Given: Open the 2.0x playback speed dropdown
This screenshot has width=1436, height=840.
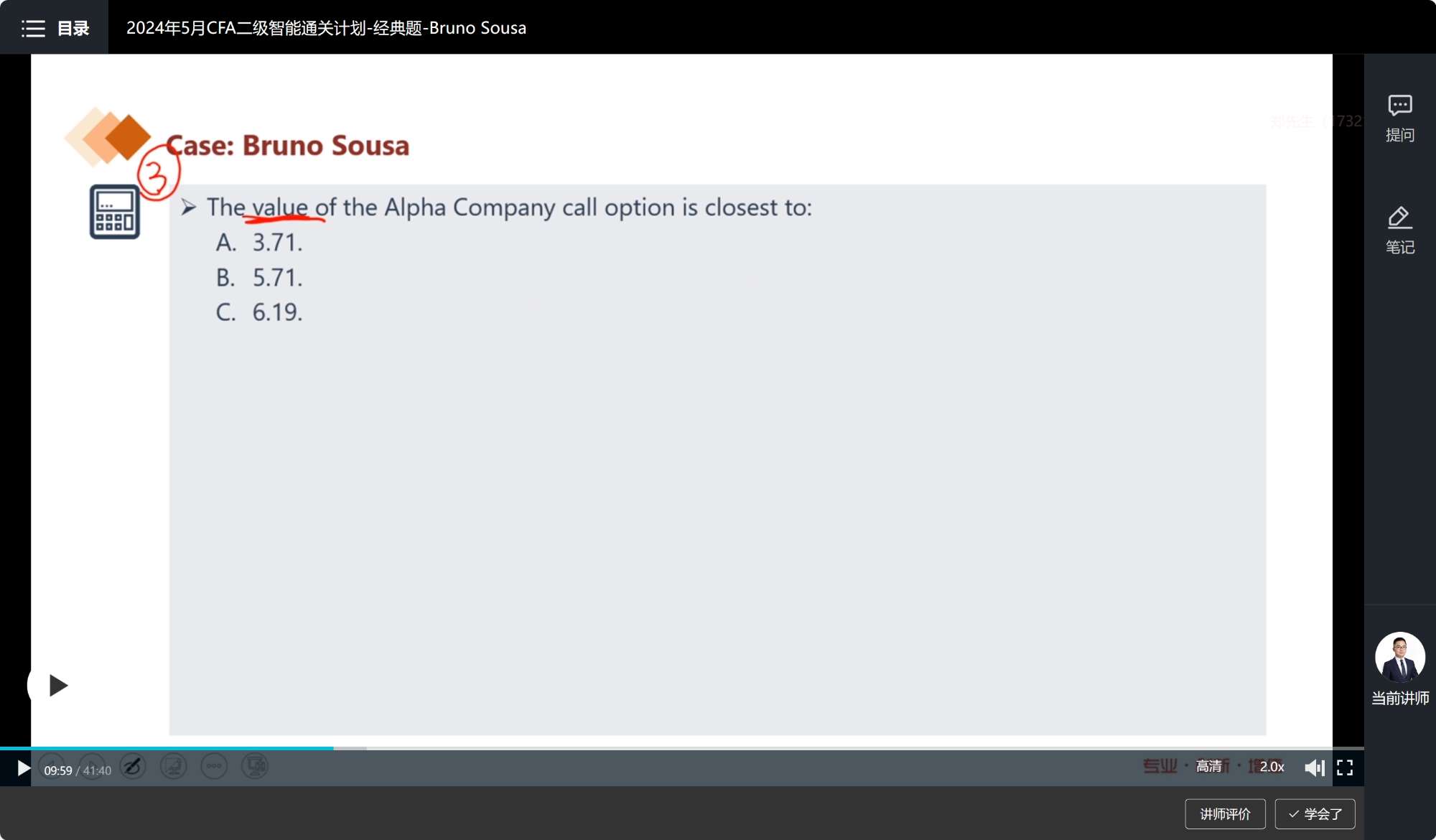Looking at the screenshot, I should tap(1272, 767).
